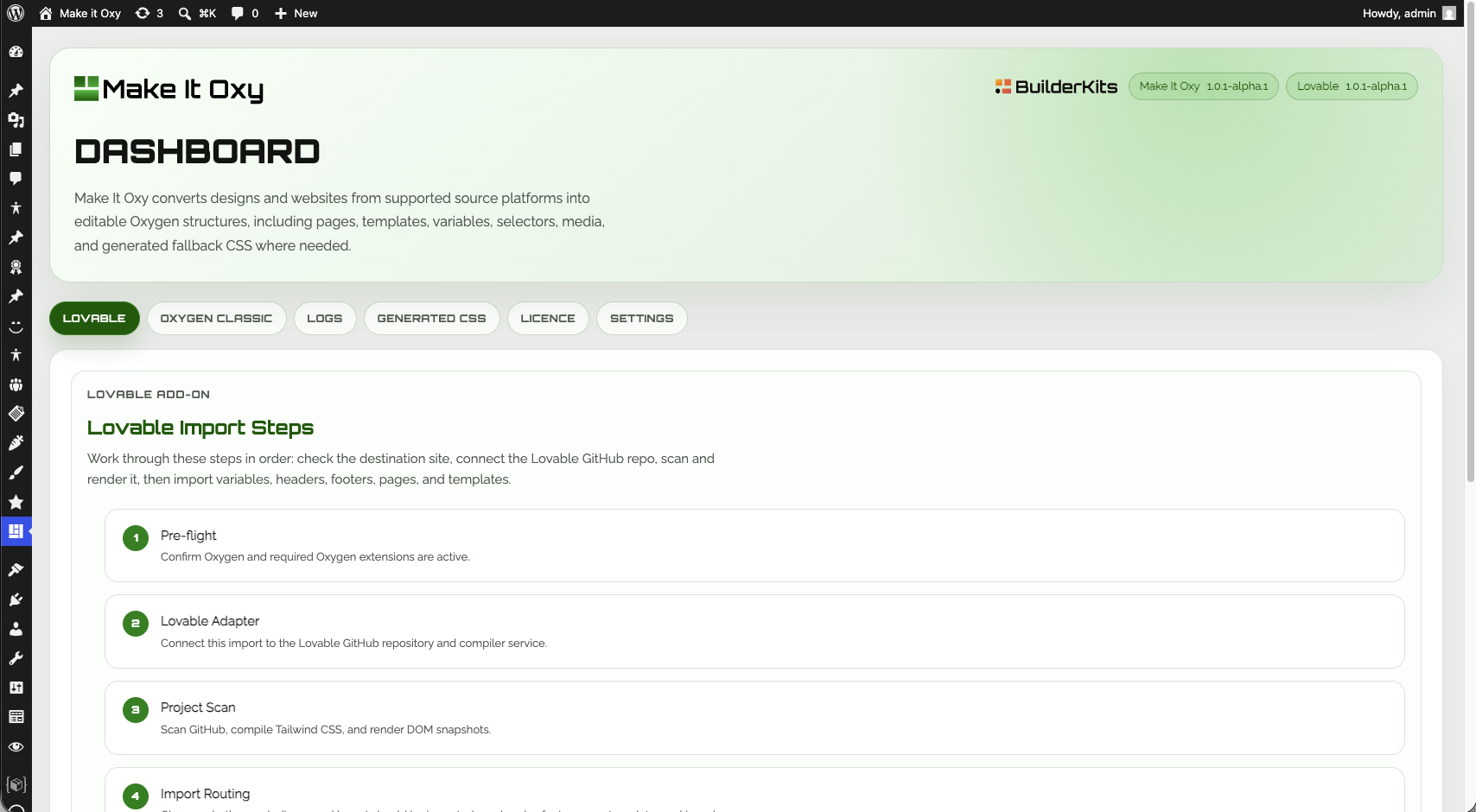Open the Dashboard gauge icon in sidebar
This screenshot has width=1476, height=812.
(x=16, y=52)
